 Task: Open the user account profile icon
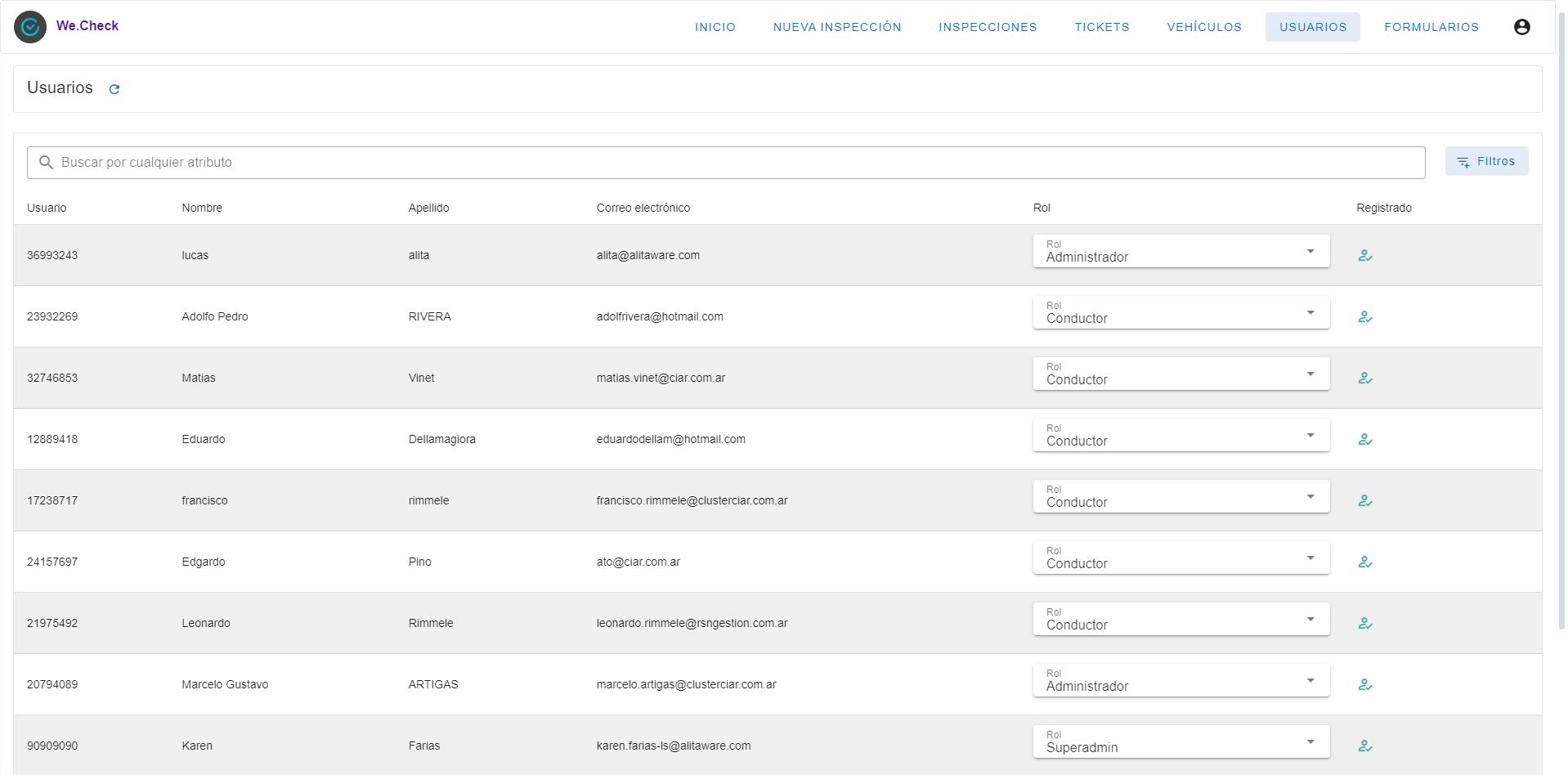(1521, 27)
